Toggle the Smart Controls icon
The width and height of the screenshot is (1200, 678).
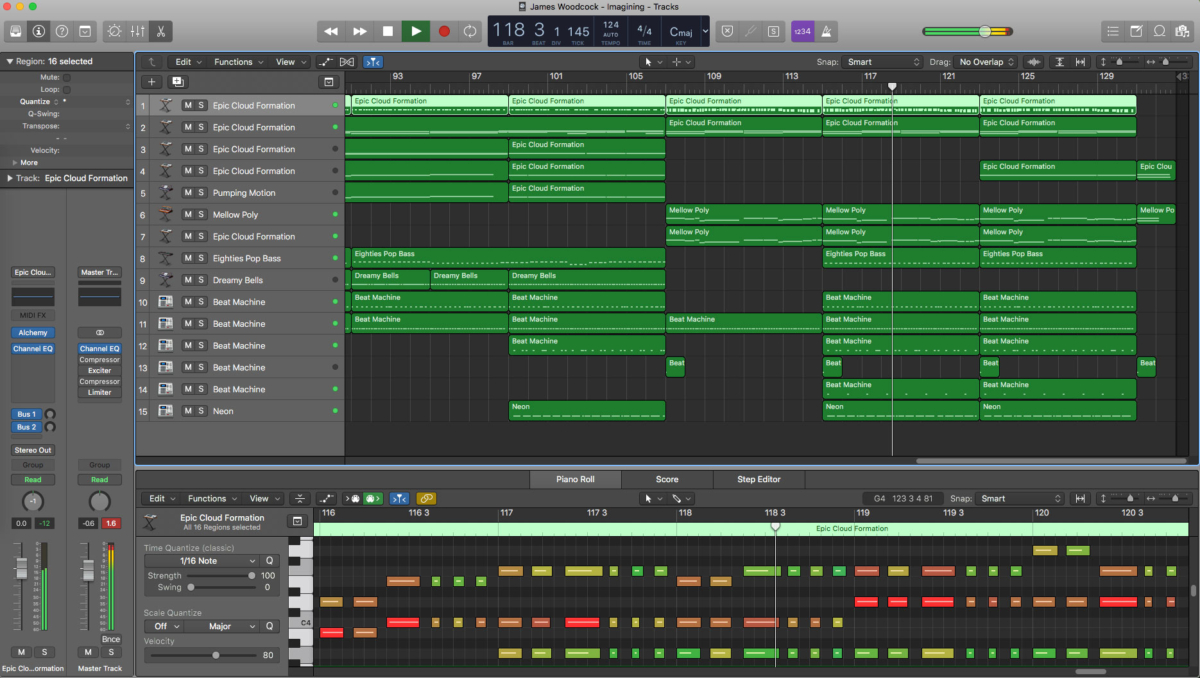click(x=115, y=31)
